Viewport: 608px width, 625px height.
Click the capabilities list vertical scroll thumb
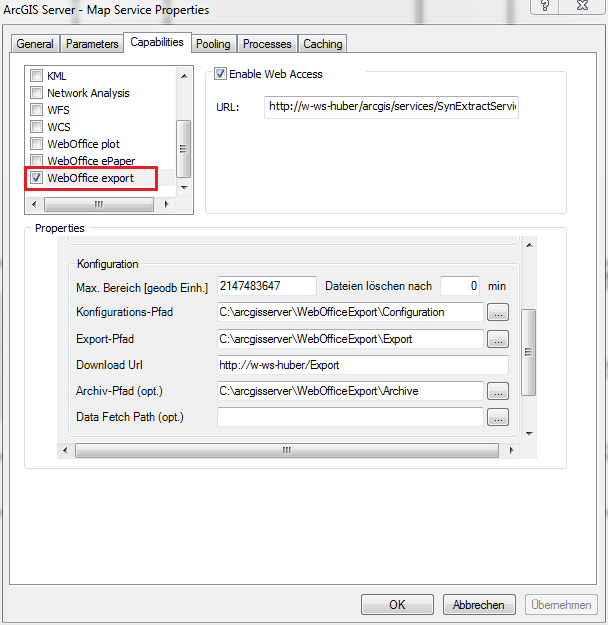(183, 149)
